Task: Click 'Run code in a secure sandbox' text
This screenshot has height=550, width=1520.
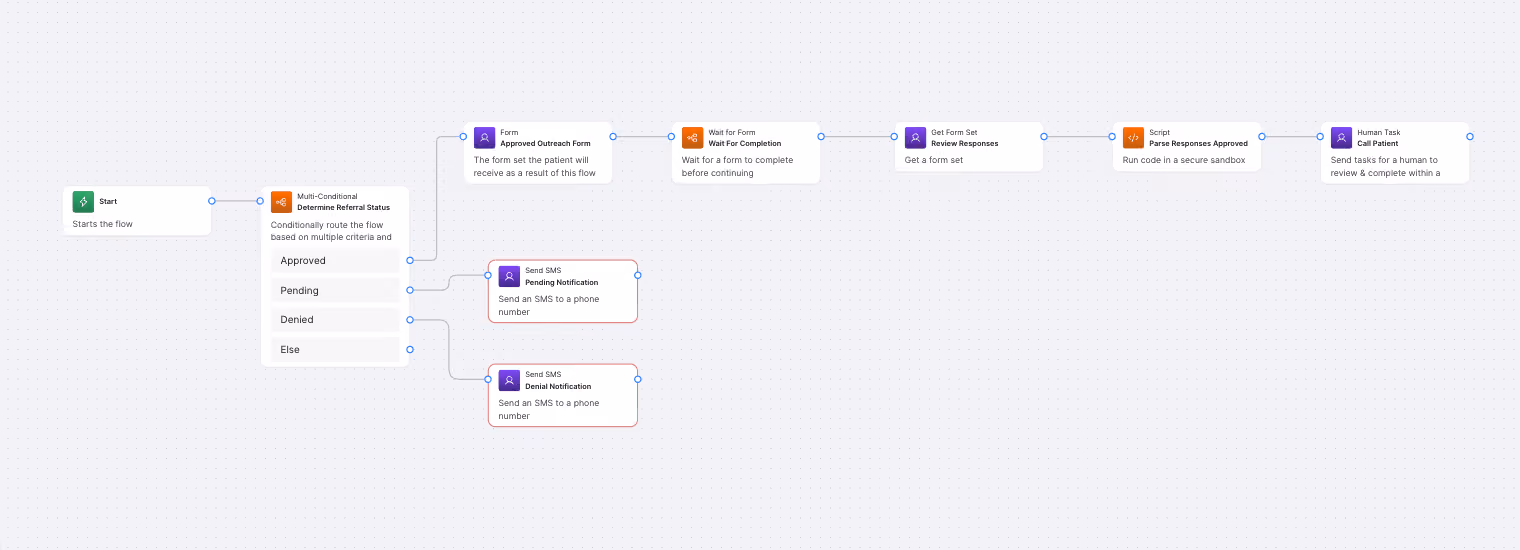Action: point(1184,160)
